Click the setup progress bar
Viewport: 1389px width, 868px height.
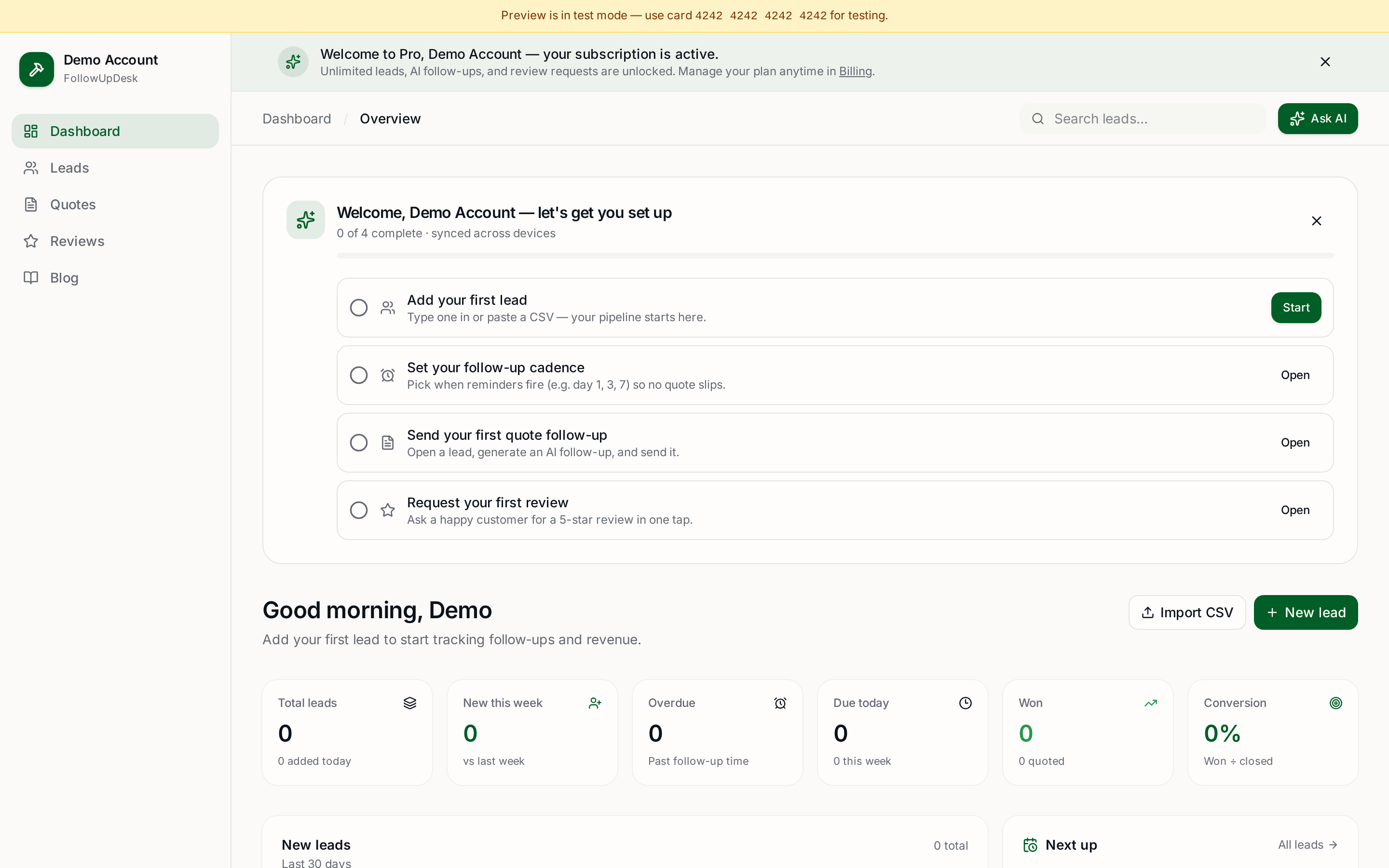835,256
